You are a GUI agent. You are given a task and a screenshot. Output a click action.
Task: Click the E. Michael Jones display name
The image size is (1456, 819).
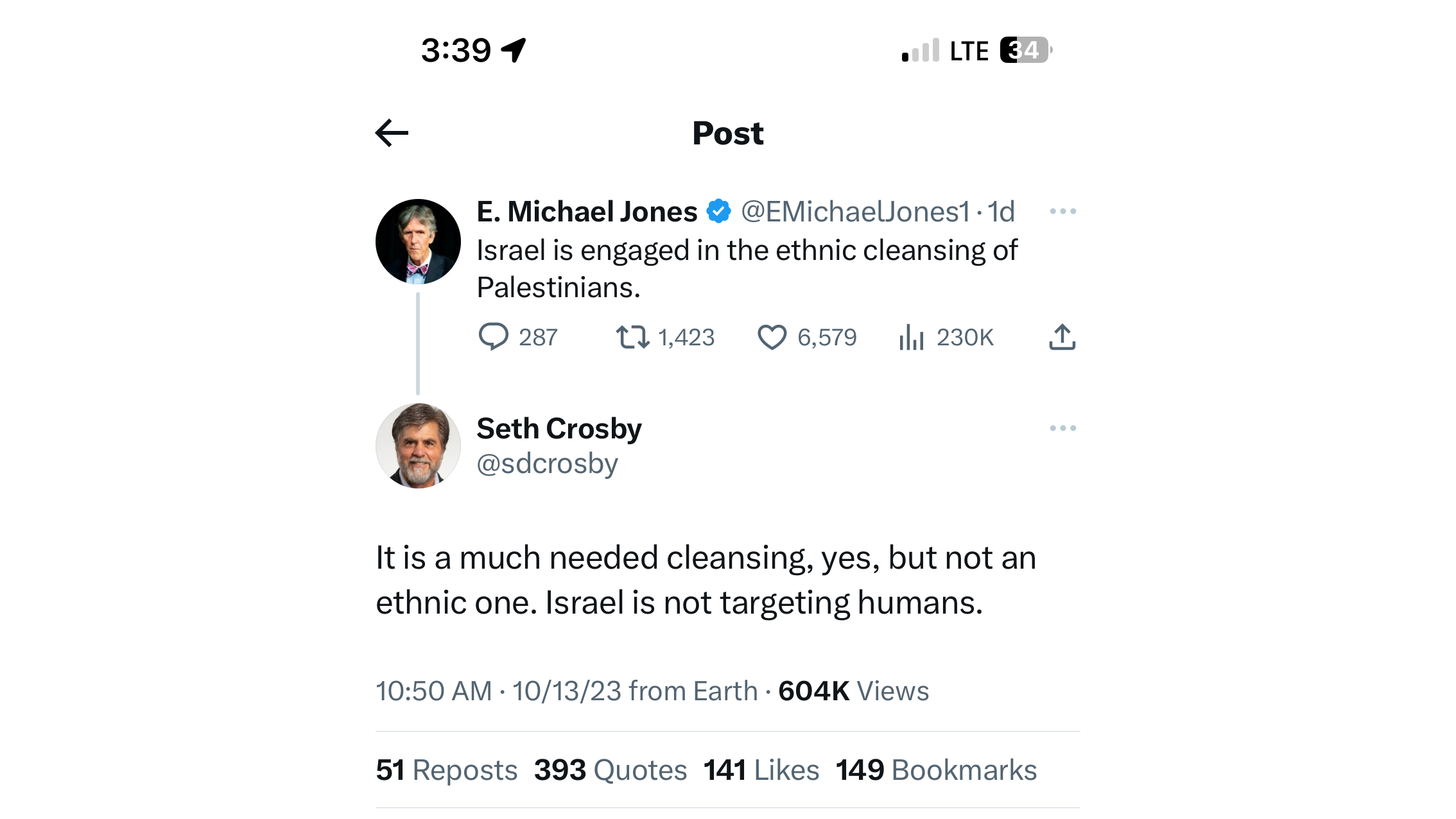587,212
